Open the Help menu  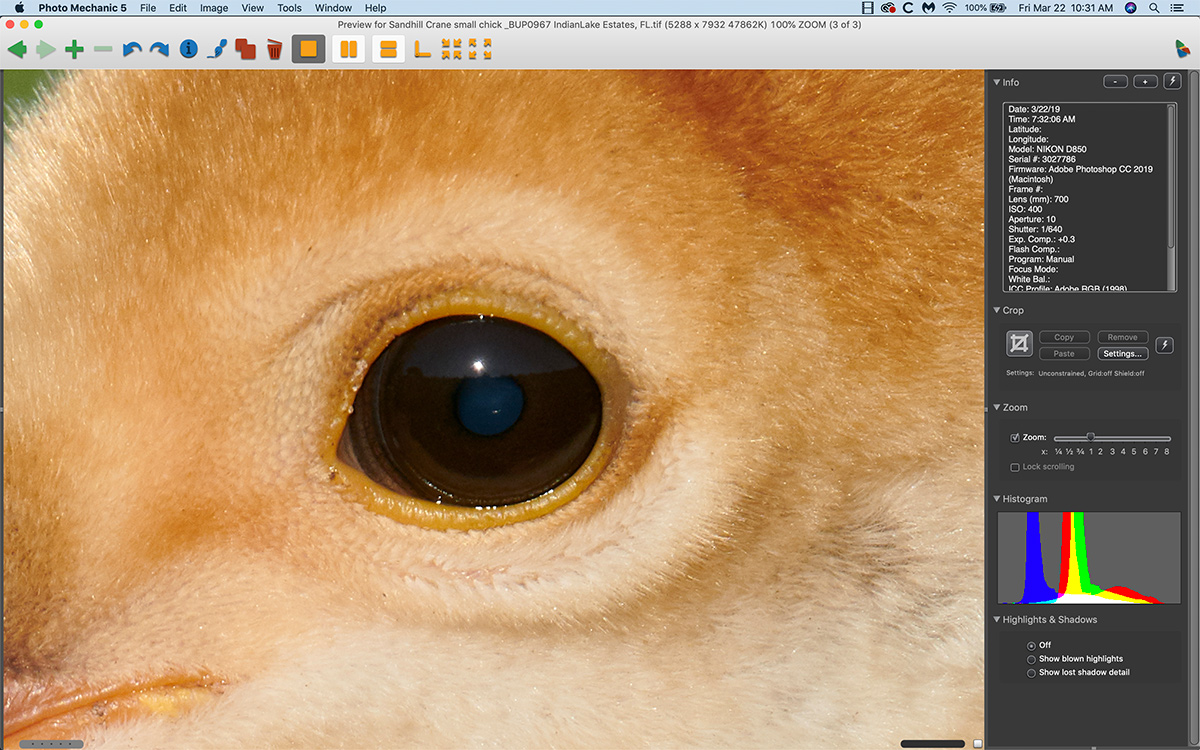375,8
